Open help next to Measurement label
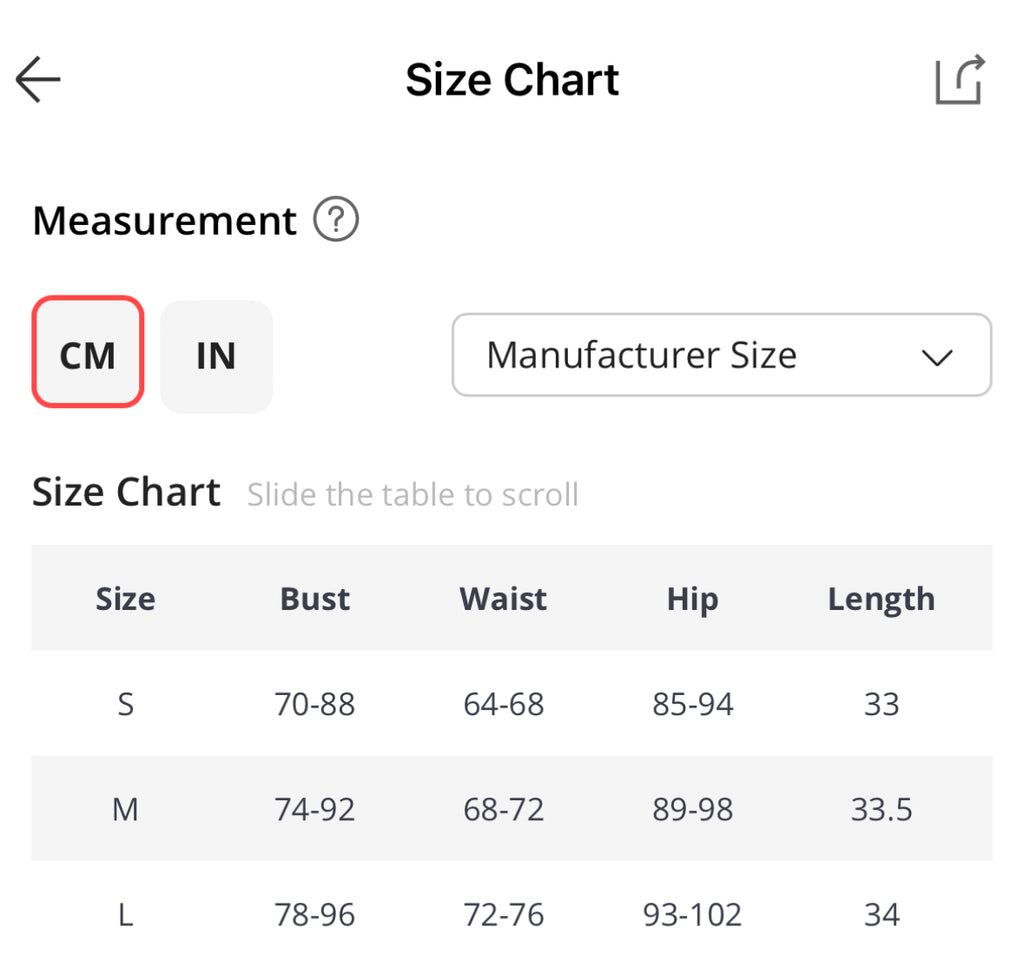The width and height of the screenshot is (1024, 974). 336,220
